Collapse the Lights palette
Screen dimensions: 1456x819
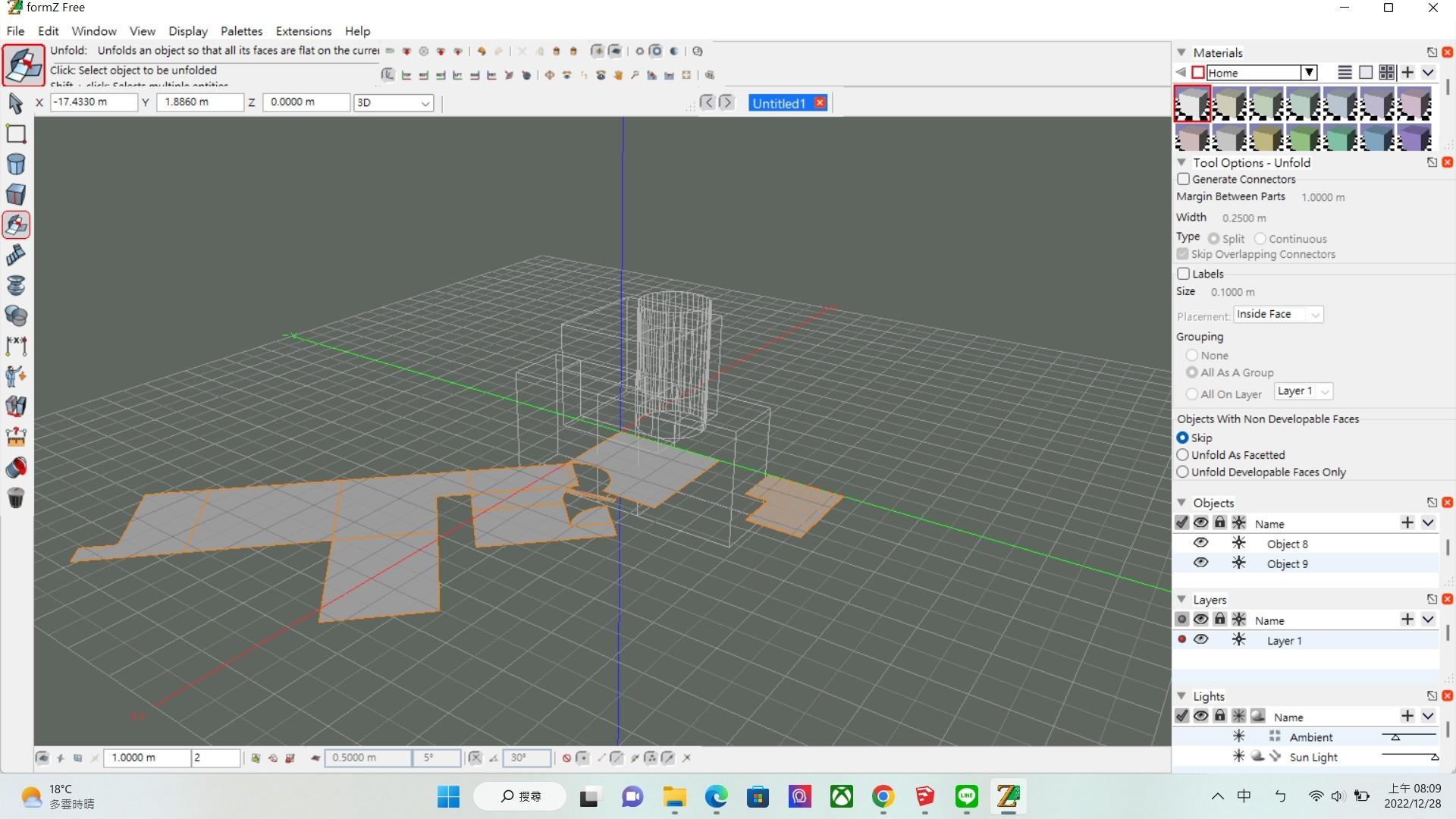point(1181,695)
